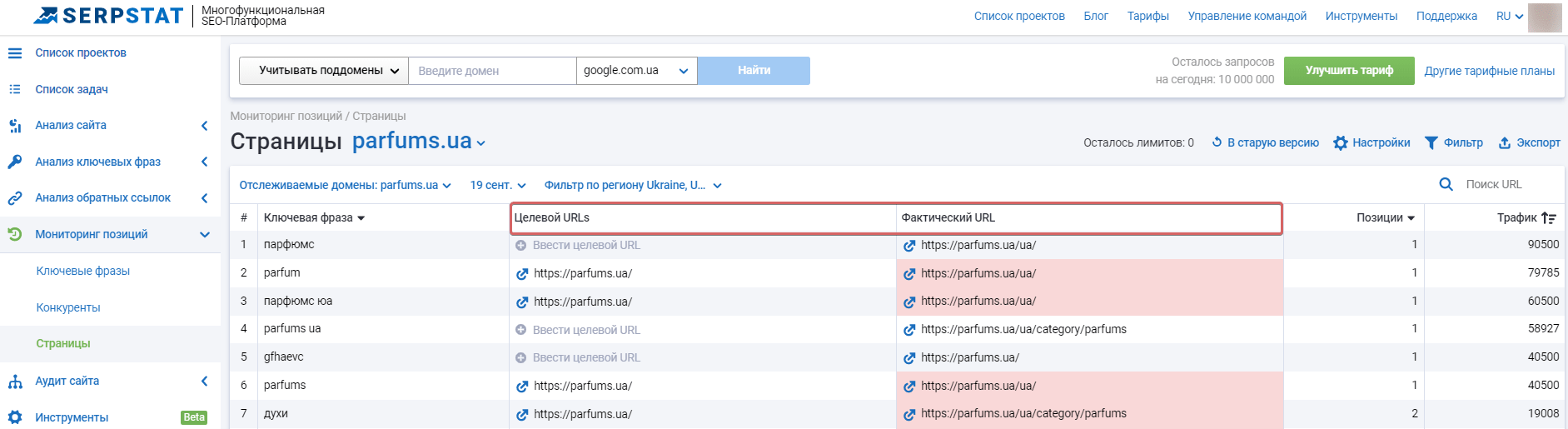Click Ввести целевой URL in парфюмс row
This screenshot has height=429, width=1568.
click(x=586, y=246)
